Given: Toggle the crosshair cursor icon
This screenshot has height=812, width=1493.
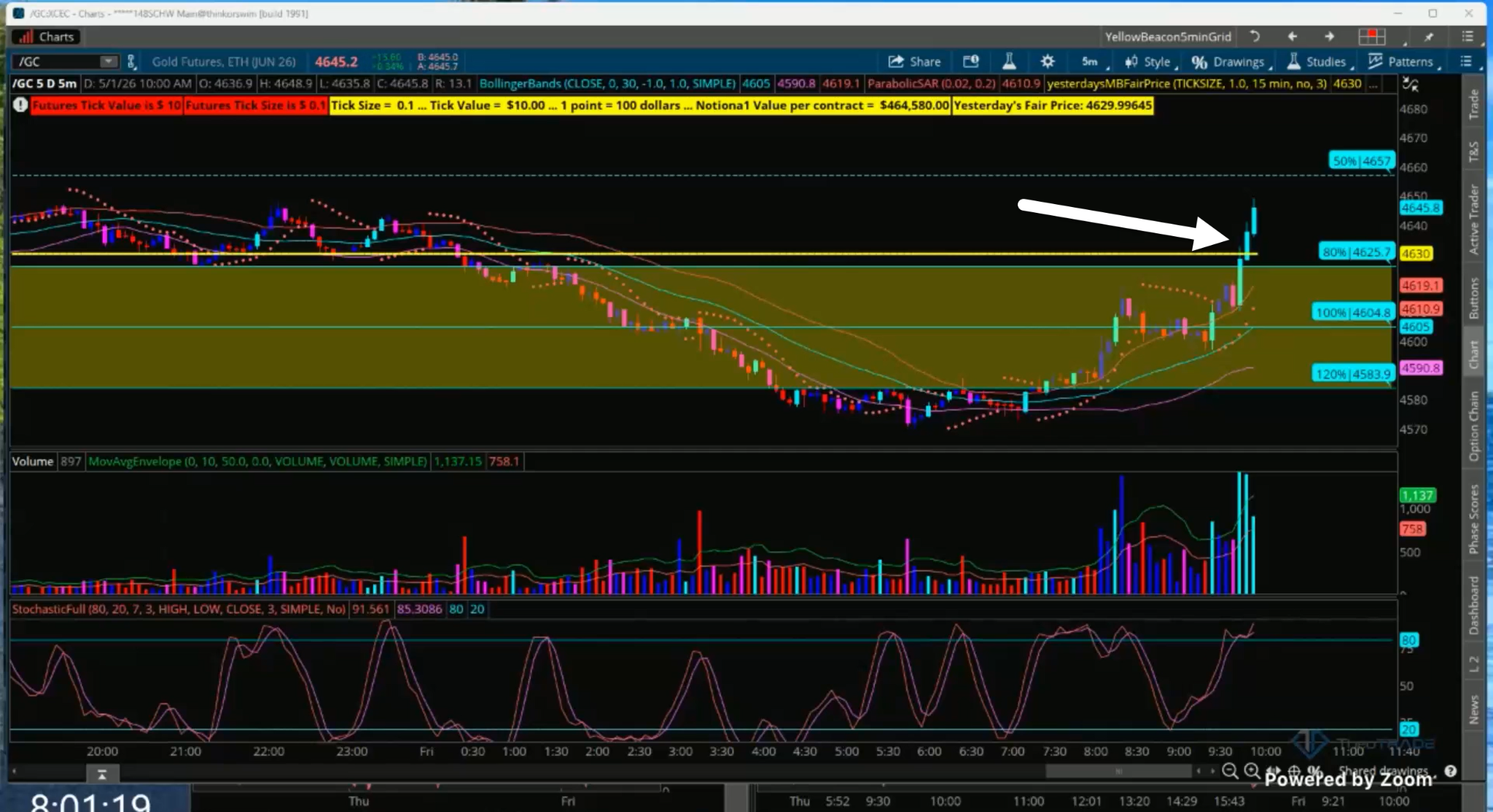Looking at the screenshot, I should click(x=1294, y=770).
